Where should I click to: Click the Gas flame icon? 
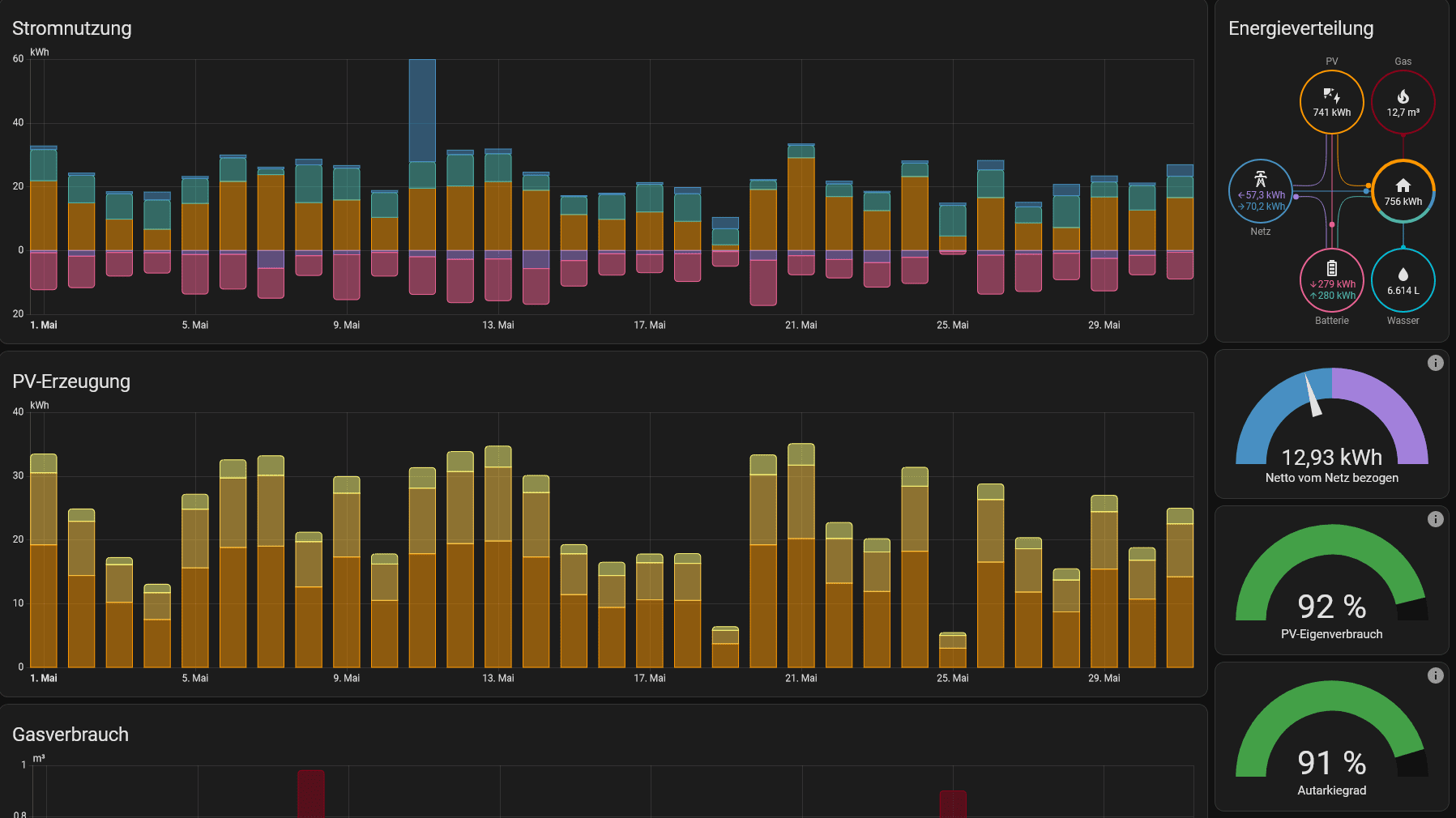(x=1403, y=96)
